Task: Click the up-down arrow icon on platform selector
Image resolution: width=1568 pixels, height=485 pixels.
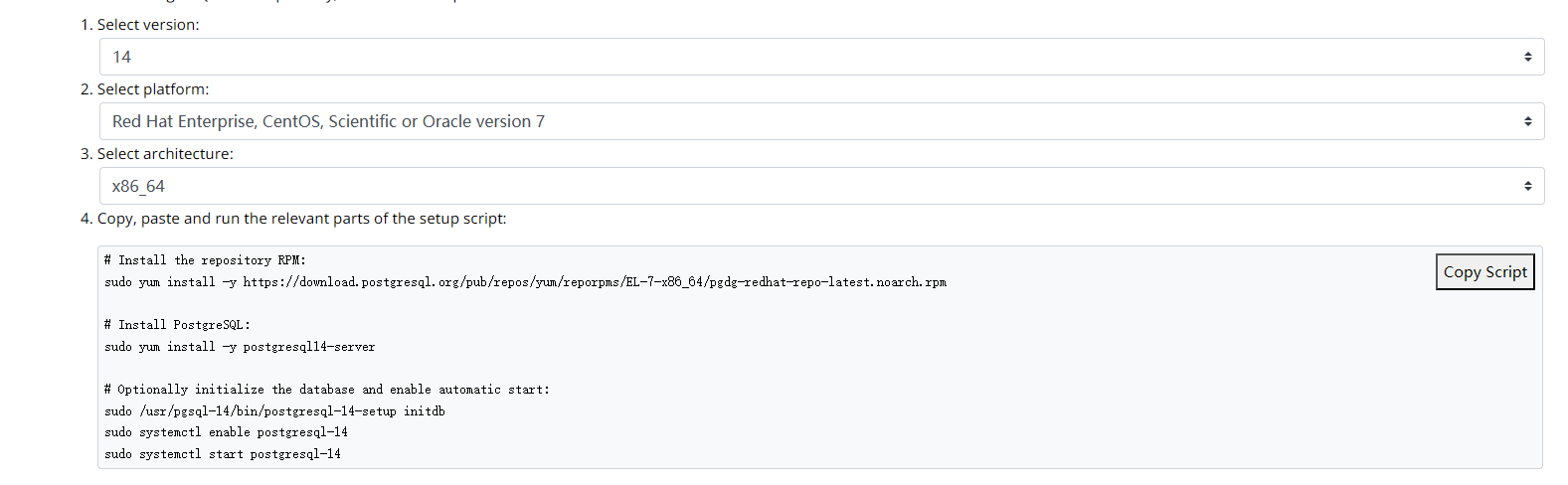Action: point(1527,121)
